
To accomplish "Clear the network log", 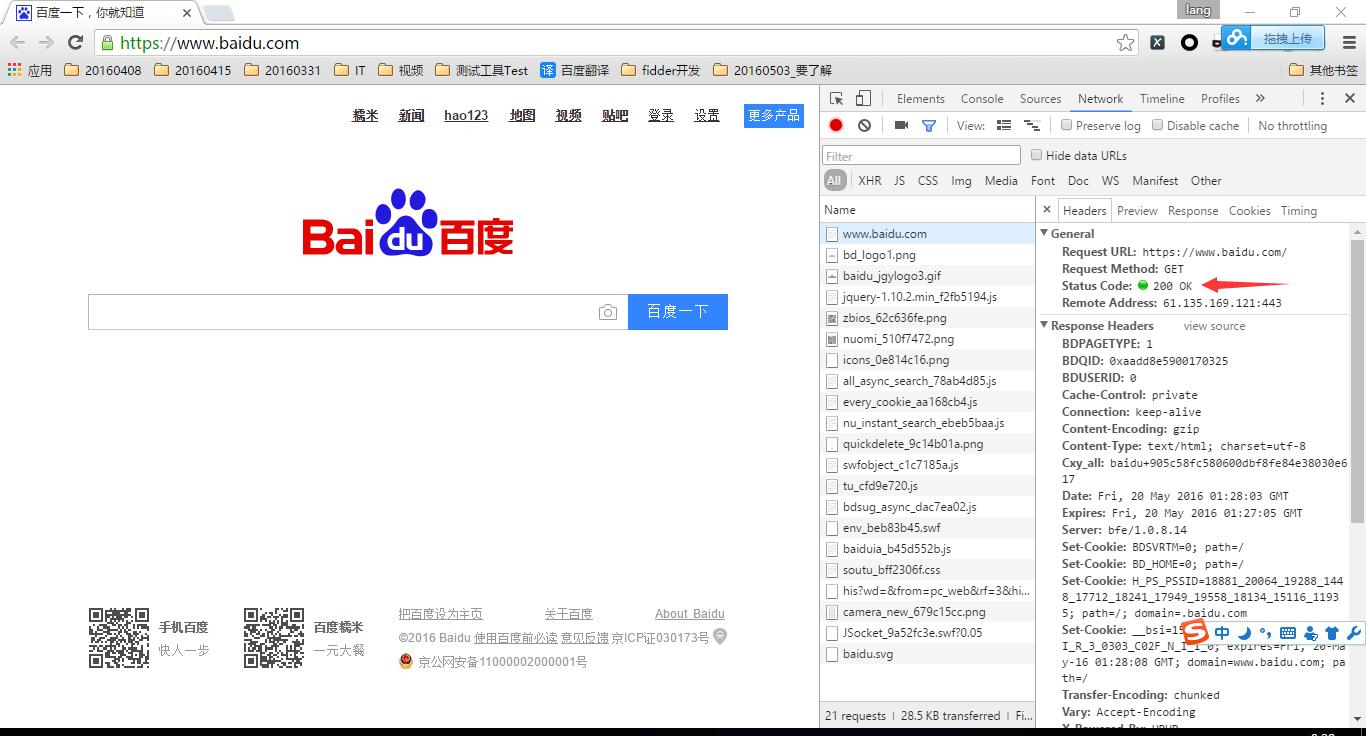I will coord(864,125).
